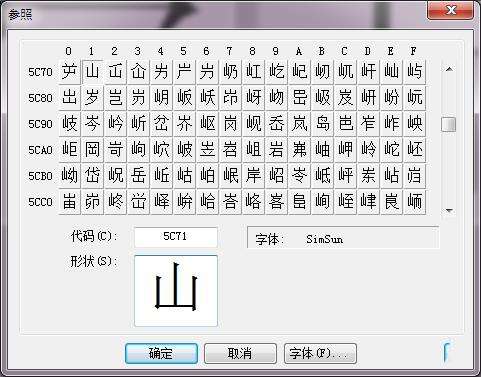This screenshot has height=377, width=481.
Task: Select the 岗 character in row 5C90
Action: [230, 124]
